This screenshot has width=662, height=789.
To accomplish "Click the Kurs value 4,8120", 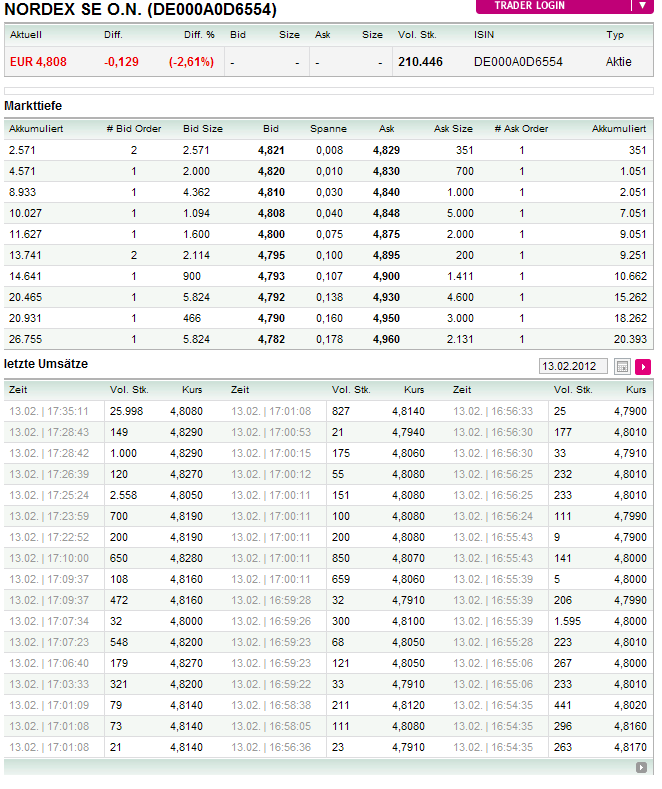I will (408, 705).
